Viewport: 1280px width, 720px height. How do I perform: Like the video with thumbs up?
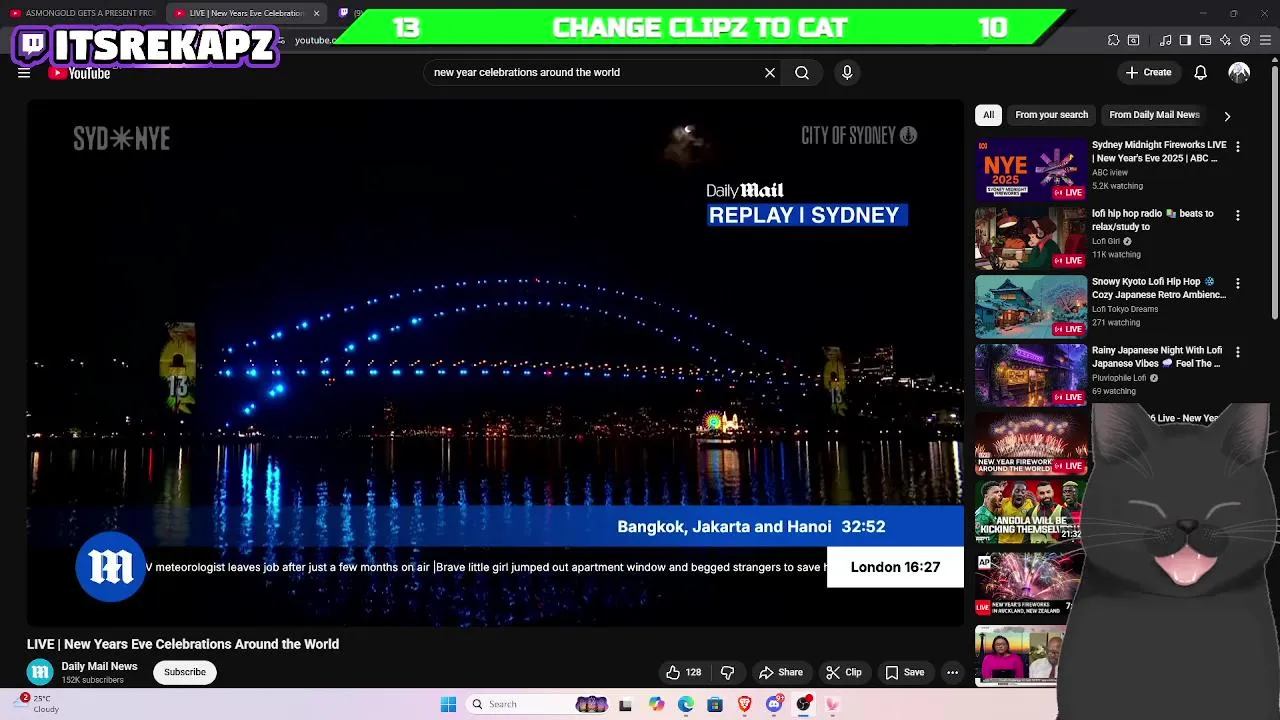tap(683, 672)
